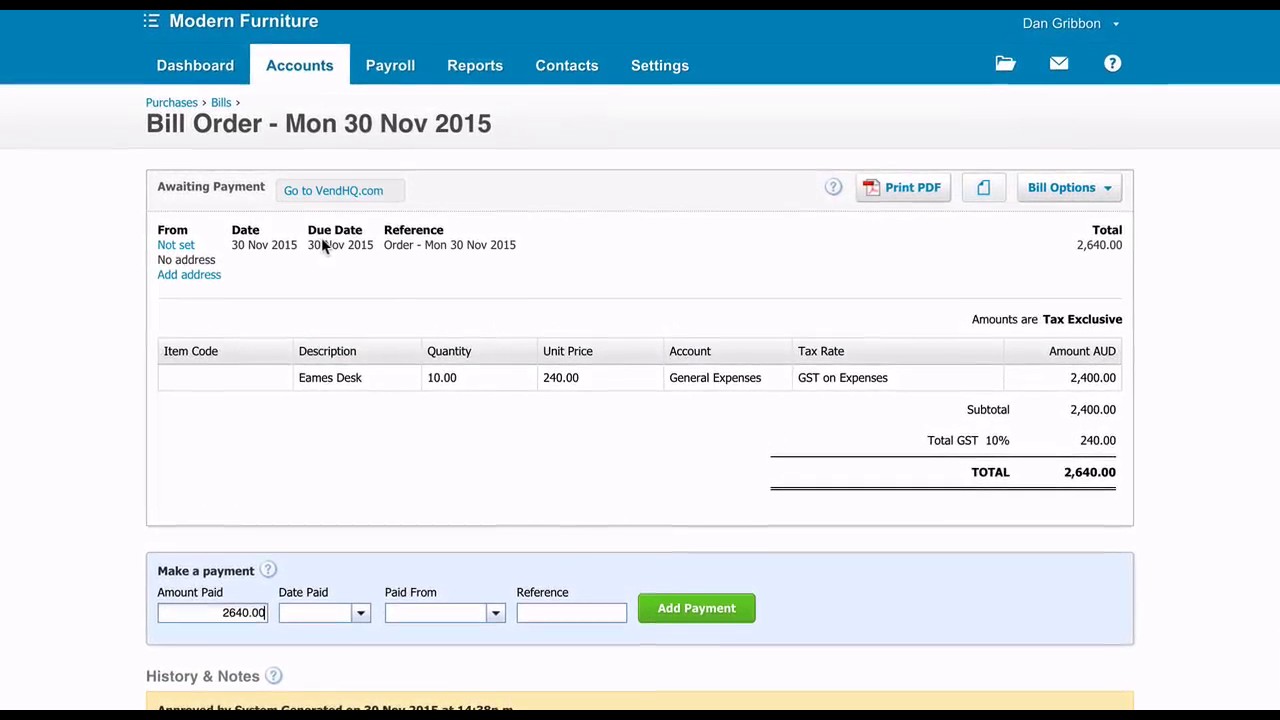Click the help icon beside History & Notes
Viewport: 1280px width, 720px height.
click(273, 676)
